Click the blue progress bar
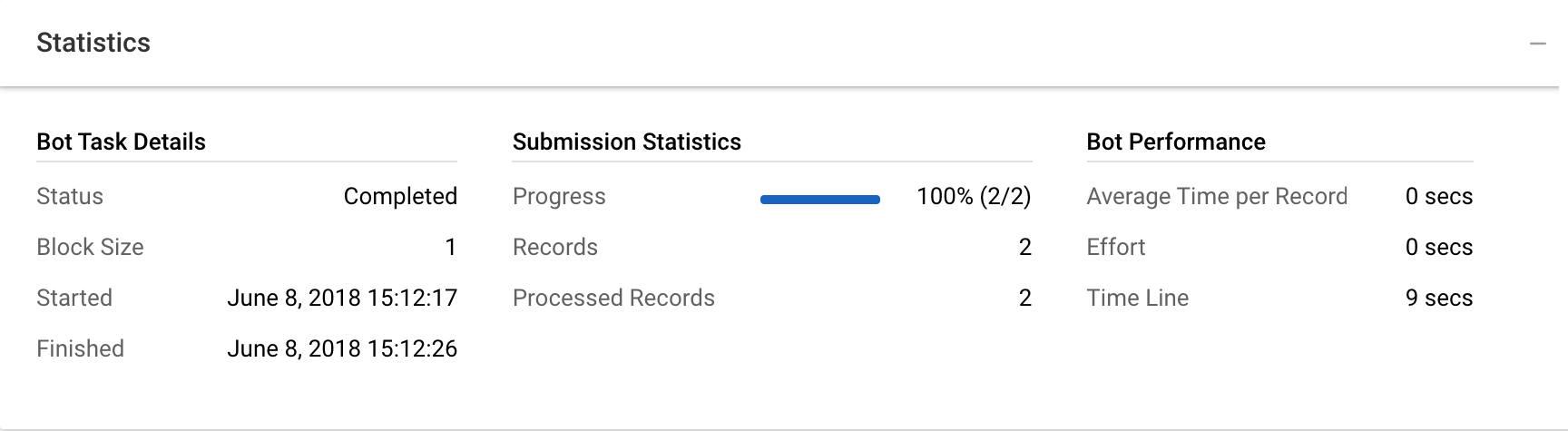The image size is (1568, 431). (x=820, y=200)
